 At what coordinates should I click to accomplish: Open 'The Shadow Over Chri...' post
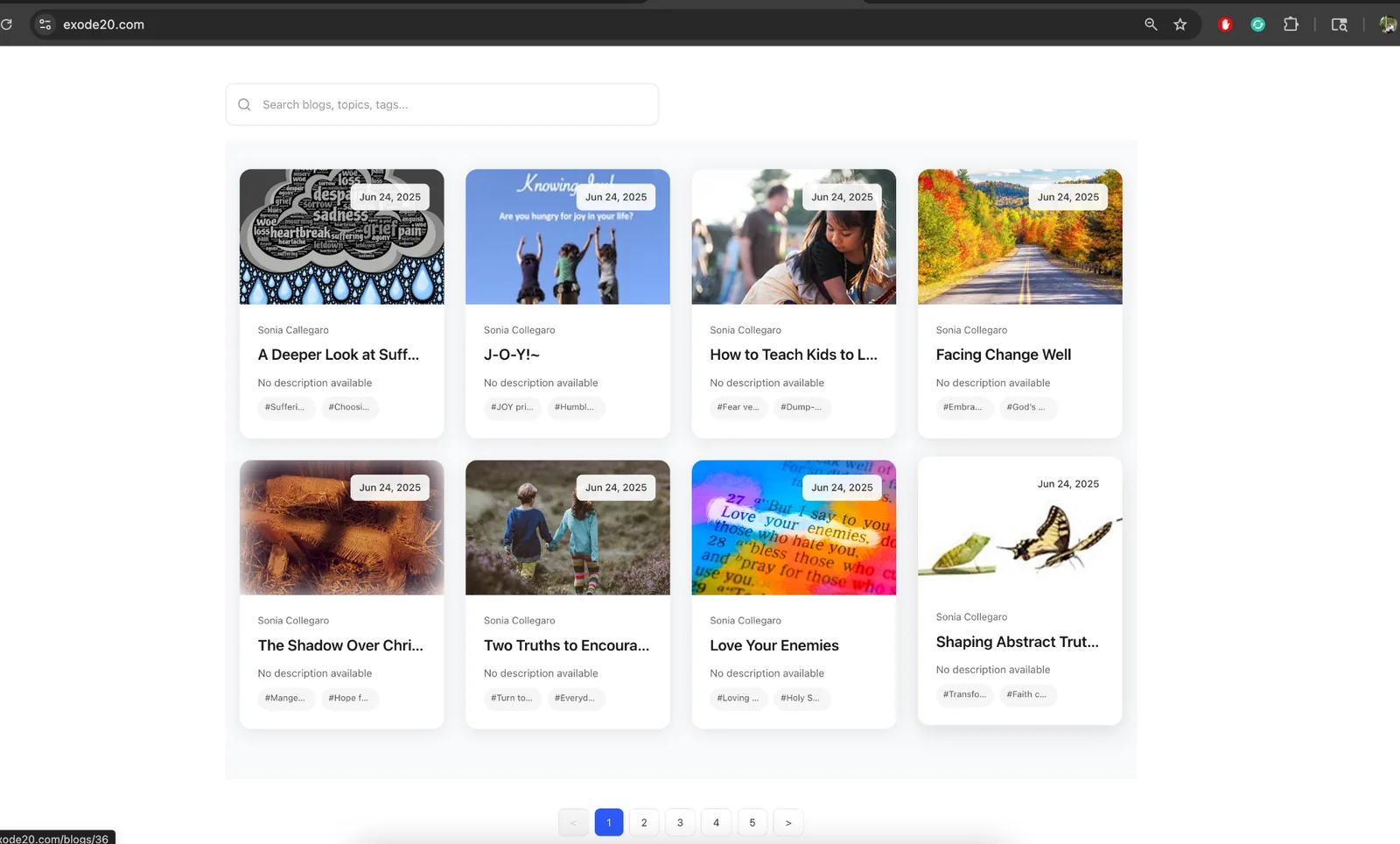[x=340, y=645]
